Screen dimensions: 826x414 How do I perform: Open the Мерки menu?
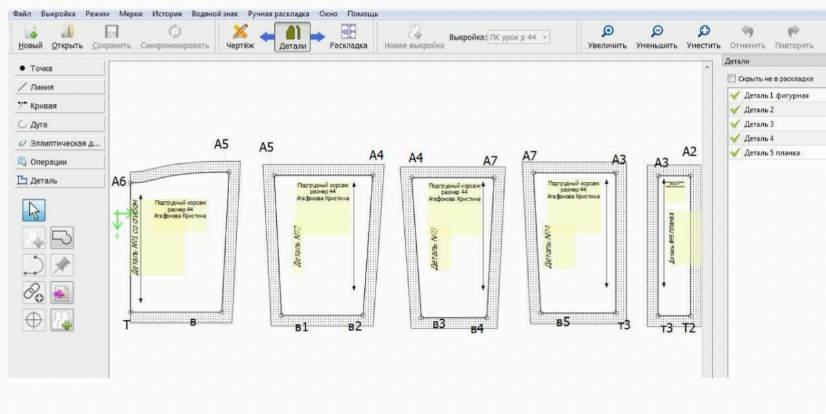pos(130,12)
